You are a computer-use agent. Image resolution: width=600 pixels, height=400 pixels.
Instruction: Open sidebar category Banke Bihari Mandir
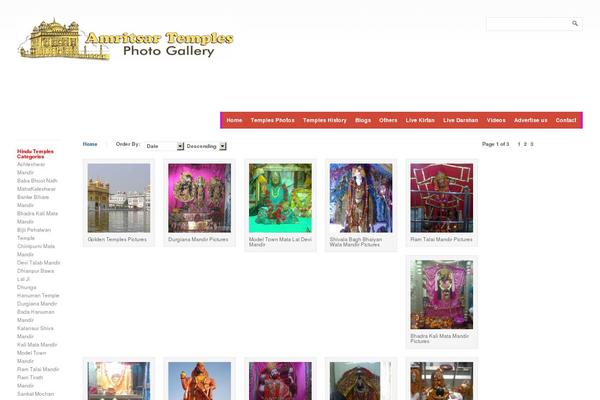[33, 201]
